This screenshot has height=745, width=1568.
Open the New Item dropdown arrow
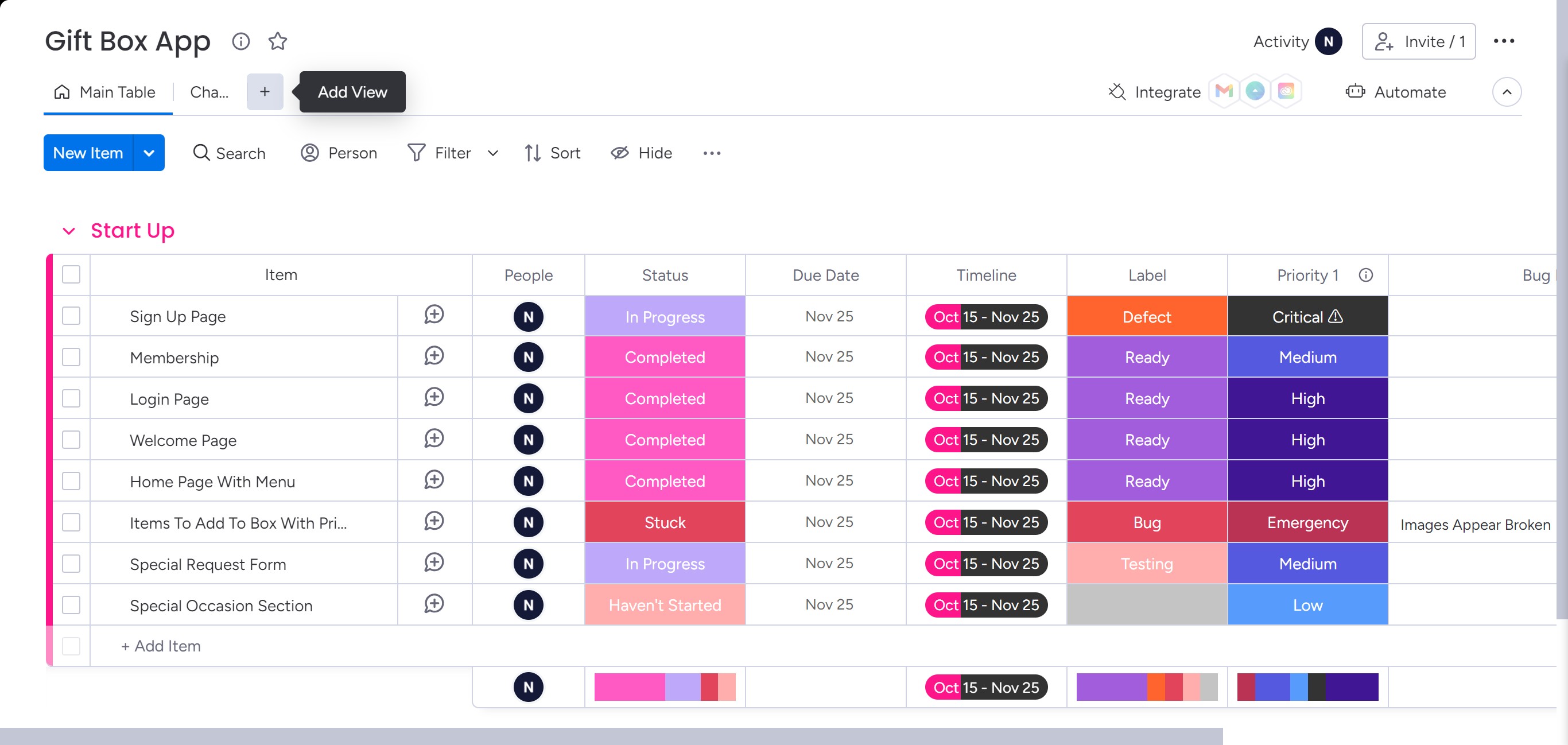(149, 153)
